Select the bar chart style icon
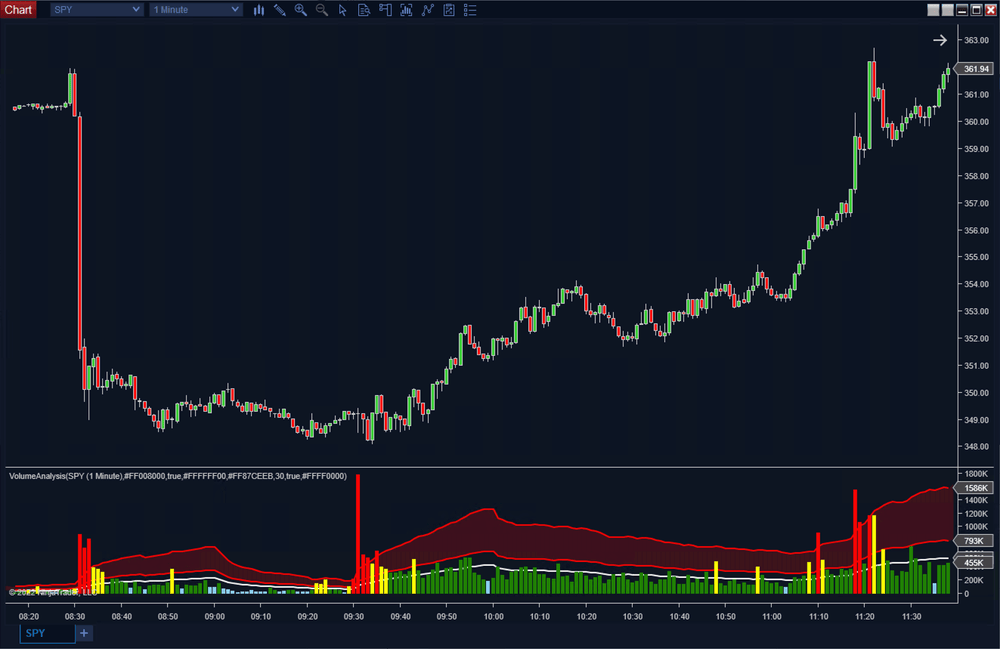This screenshot has height=649, width=1000. tap(259, 10)
